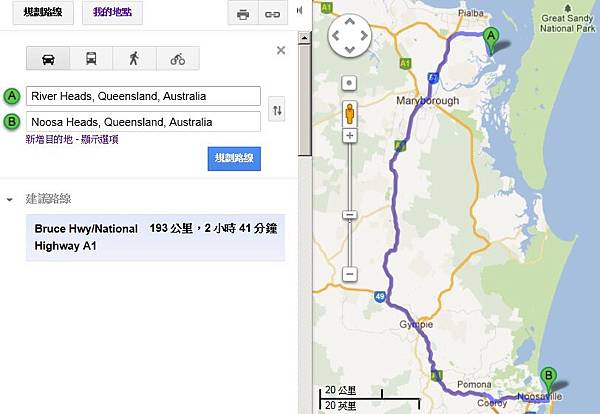Click Great Sandy National Park label
This screenshot has height=414, width=600.
coord(568,23)
